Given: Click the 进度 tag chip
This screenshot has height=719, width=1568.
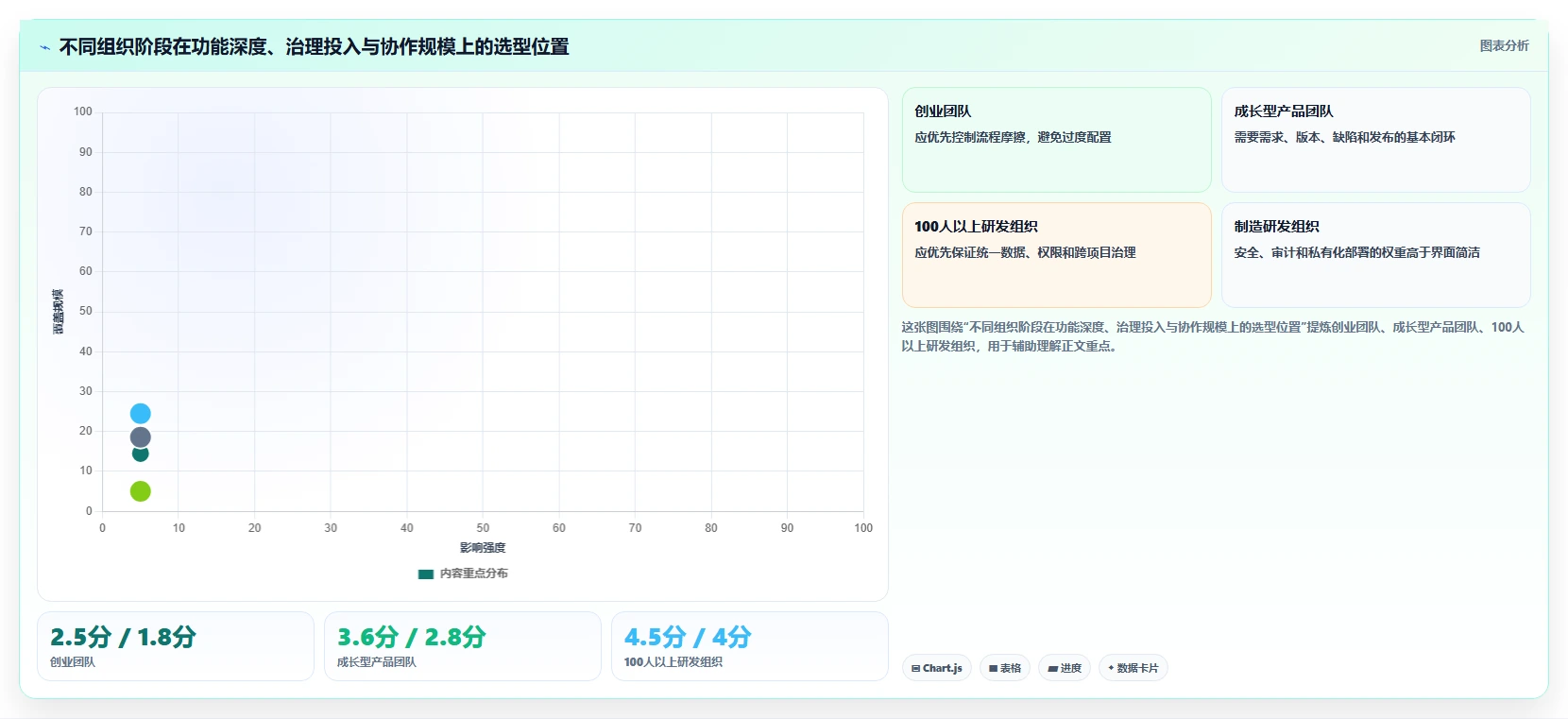Looking at the screenshot, I should (x=1065, y=668).
